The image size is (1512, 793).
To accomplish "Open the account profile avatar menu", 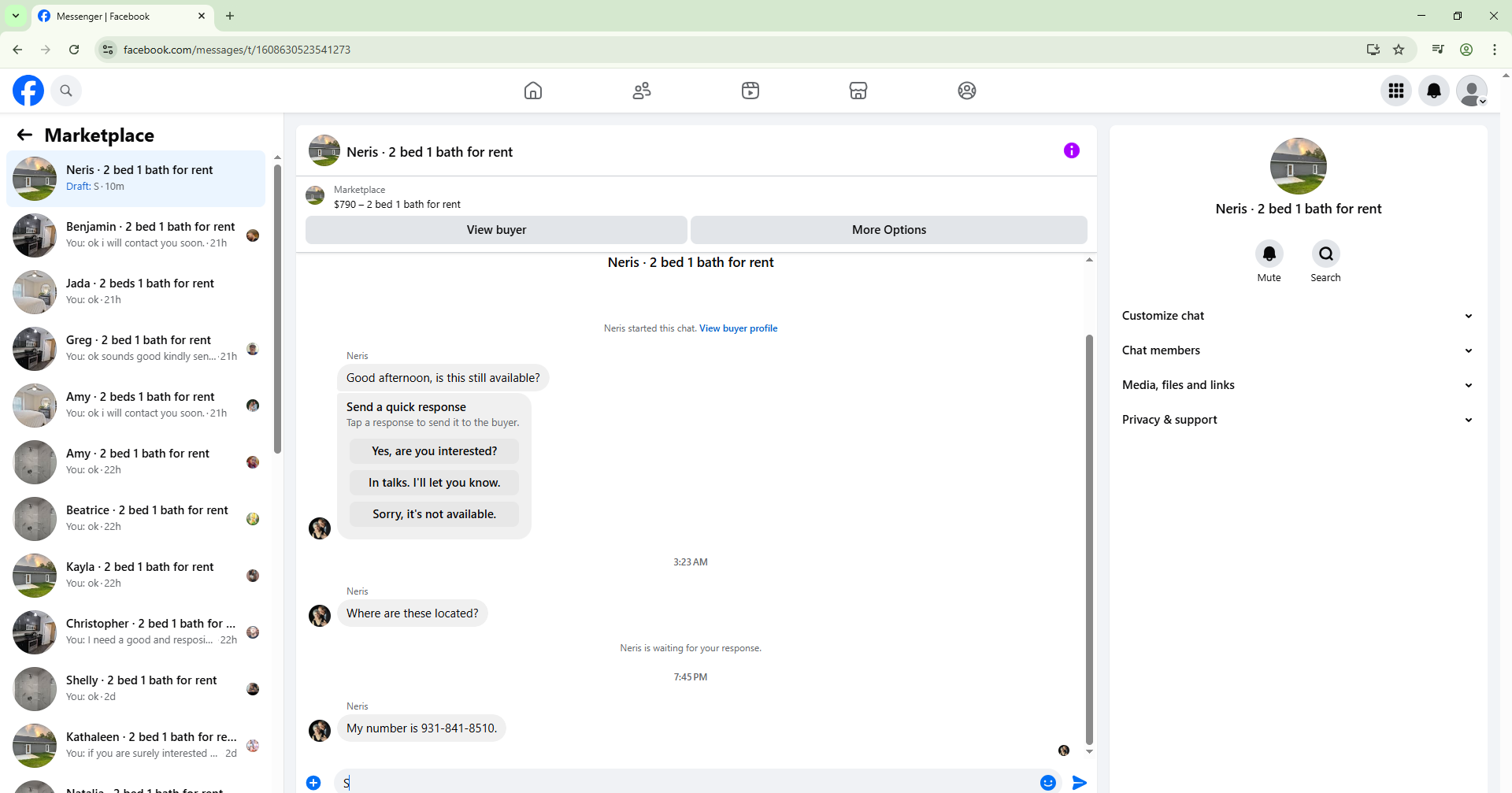I will coord(1472,91).
